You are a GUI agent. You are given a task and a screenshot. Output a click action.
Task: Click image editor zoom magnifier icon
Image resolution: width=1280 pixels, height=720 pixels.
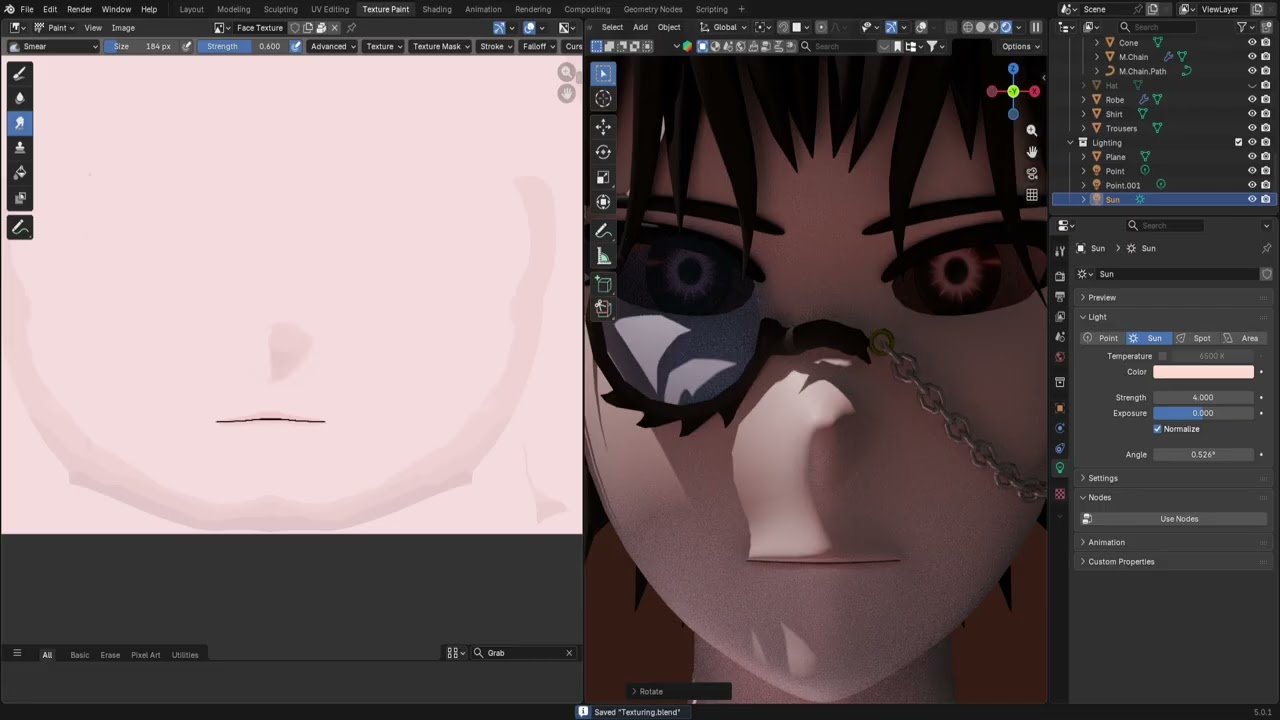point(567,72)
